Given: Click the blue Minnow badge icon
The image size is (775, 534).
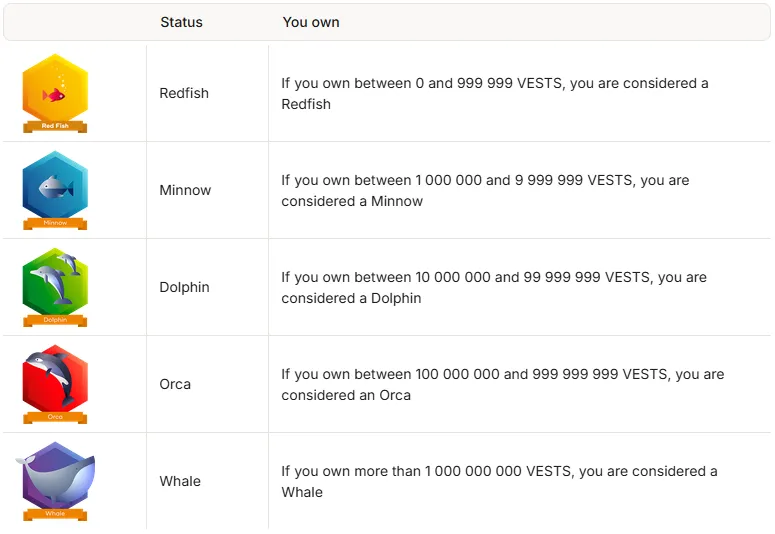Looking at the screenshot, I should [x=55, y=190].
